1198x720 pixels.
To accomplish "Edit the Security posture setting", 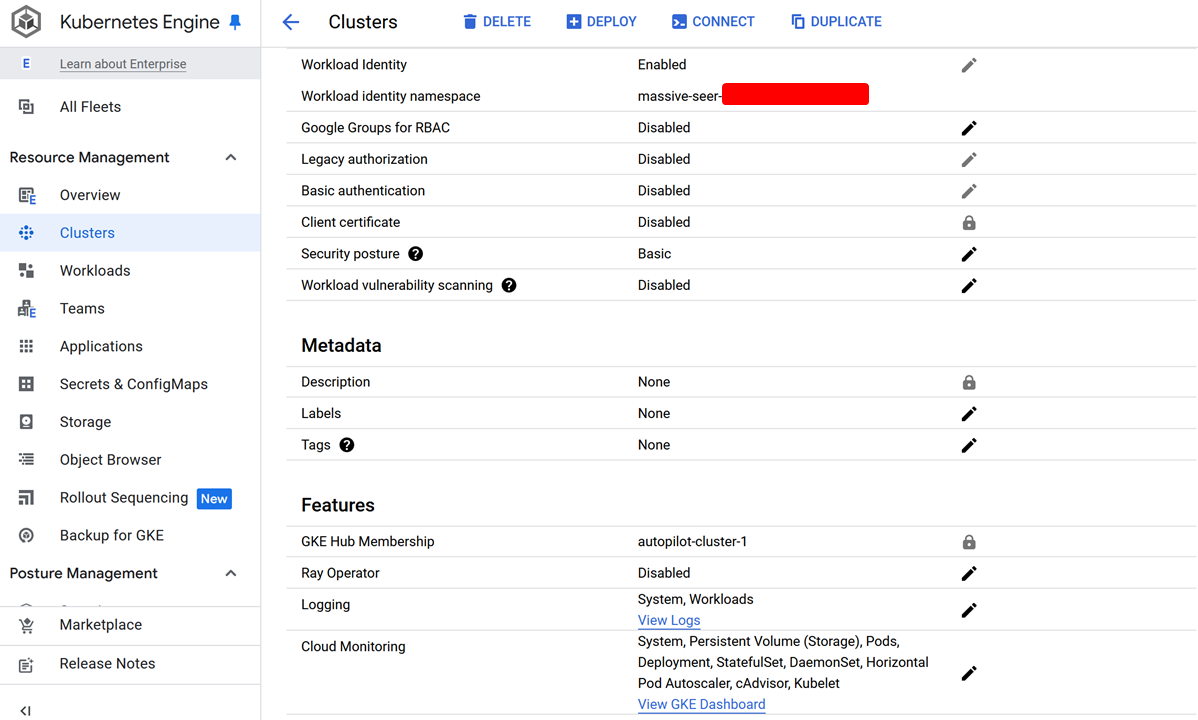I will click(x=969, y=254).
